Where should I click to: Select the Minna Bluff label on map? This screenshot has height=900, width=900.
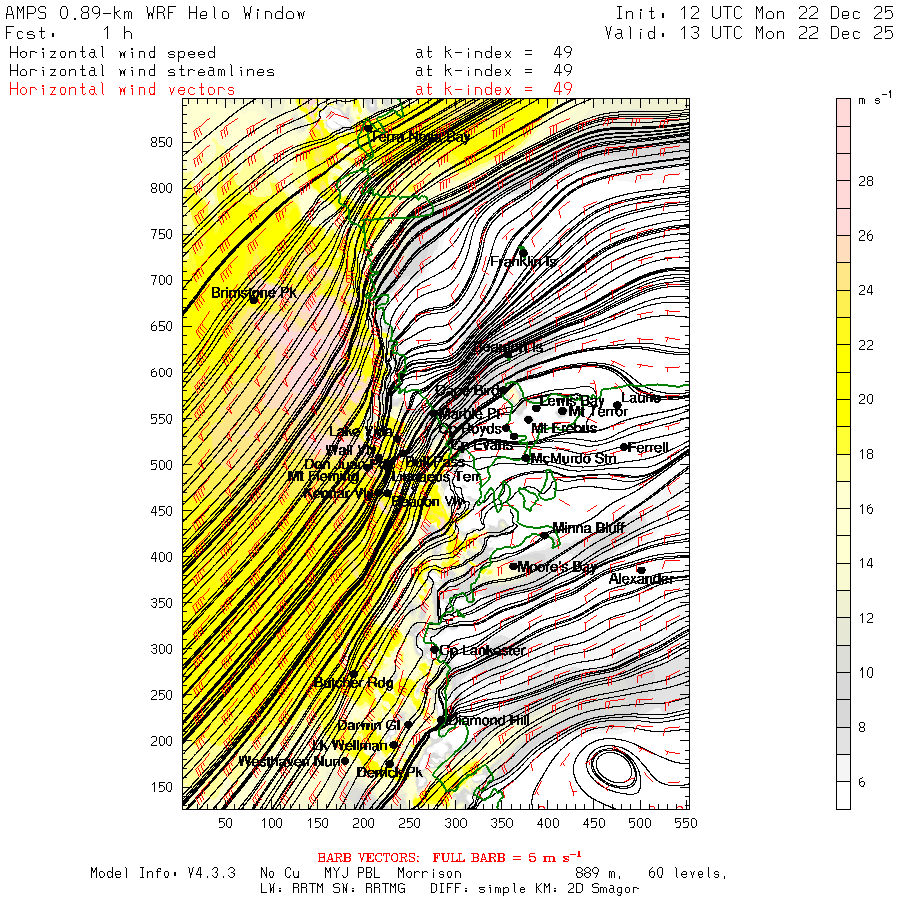click(x=588, y=527)
